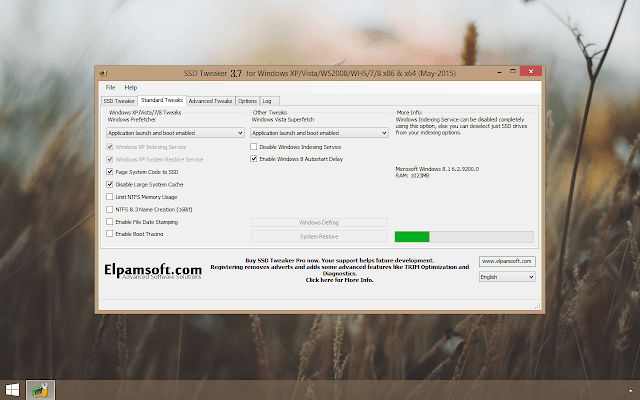Click the RAM: 1023MB text

[x=412, y=176]
